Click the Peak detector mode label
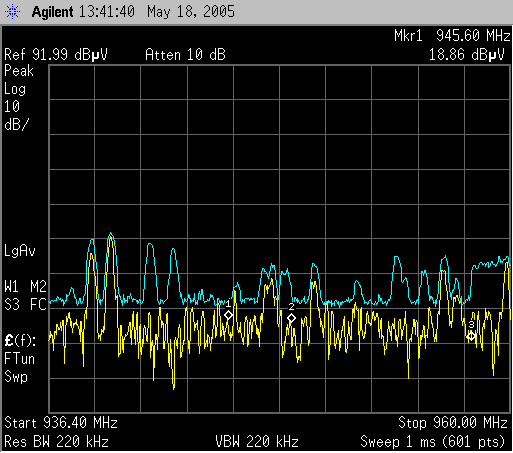 [19, 71]
